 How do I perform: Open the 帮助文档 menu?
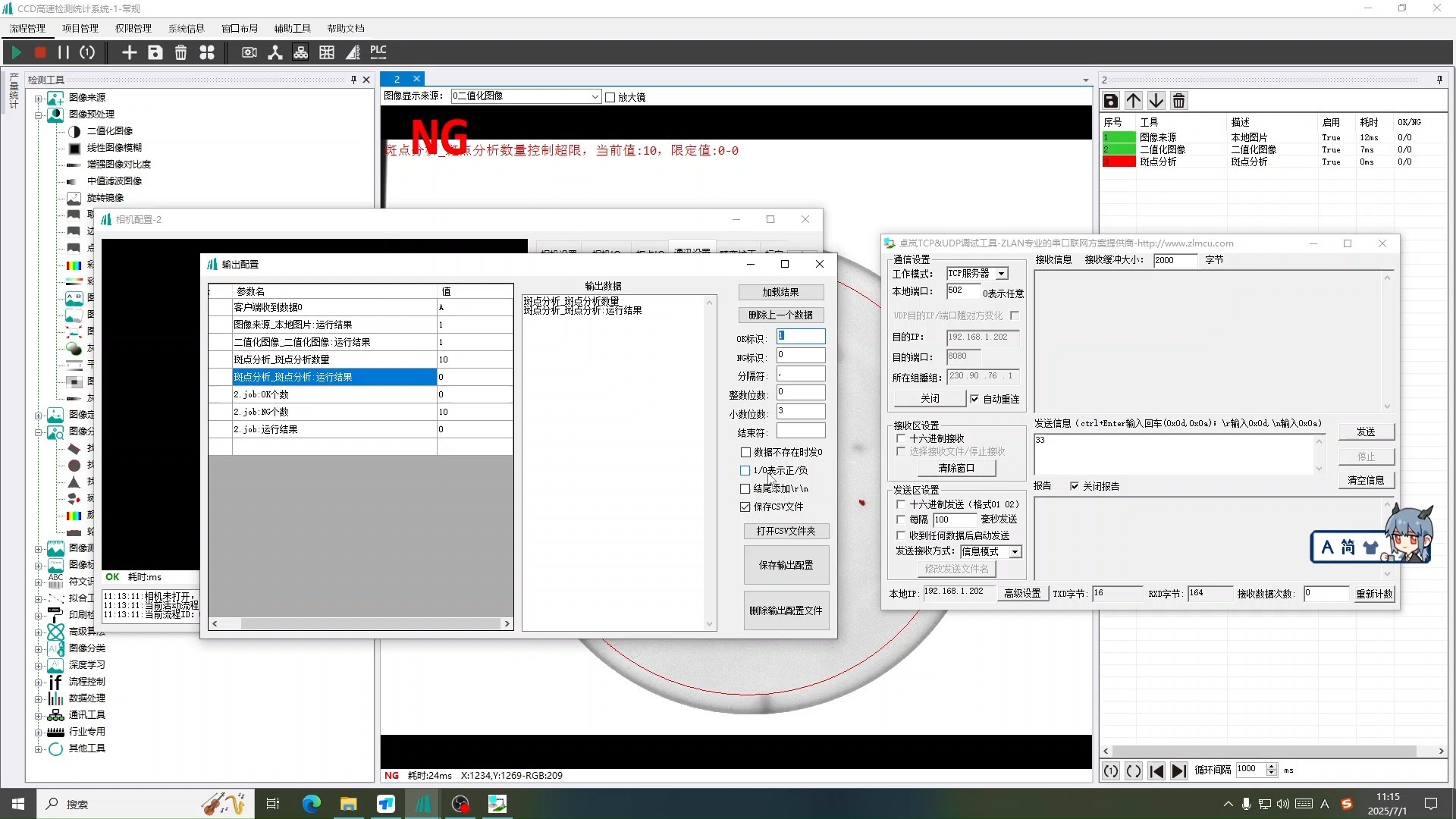(x=346, y=28)
